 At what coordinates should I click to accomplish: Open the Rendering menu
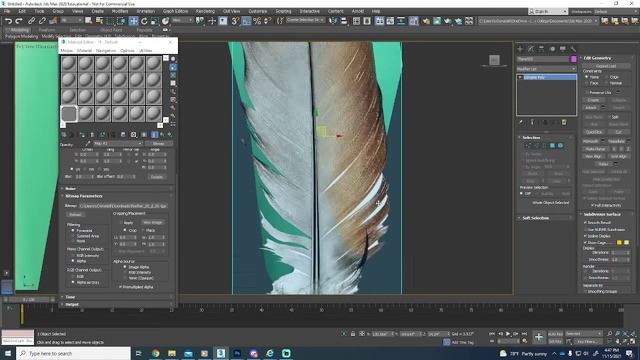(x=205, y=11)
